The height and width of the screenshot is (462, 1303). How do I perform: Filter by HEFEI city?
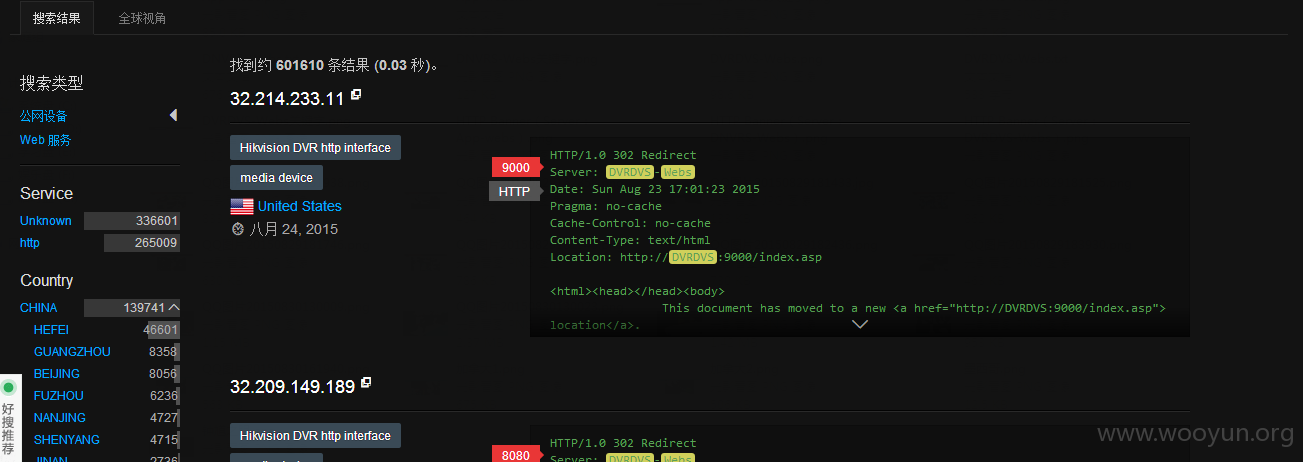click(51, 329)
